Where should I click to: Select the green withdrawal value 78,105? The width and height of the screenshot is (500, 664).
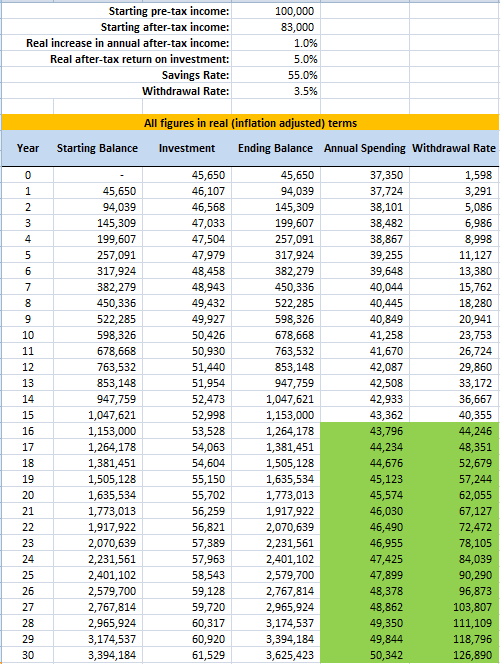pos(475,543)
